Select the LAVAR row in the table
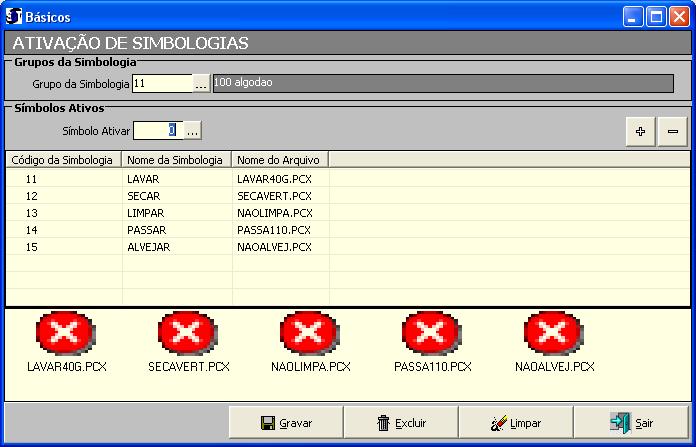The width and height of the screenshot is (696, 447). coord(144,179)
